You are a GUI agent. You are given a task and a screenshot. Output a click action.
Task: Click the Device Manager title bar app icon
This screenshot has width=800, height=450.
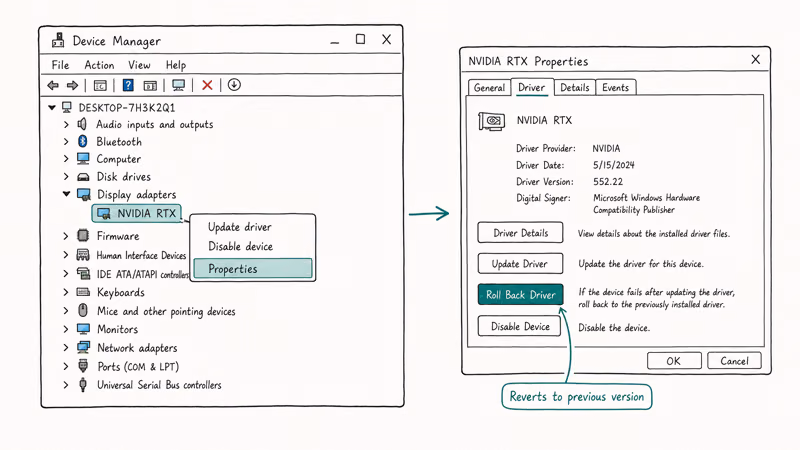pos(58,40)
